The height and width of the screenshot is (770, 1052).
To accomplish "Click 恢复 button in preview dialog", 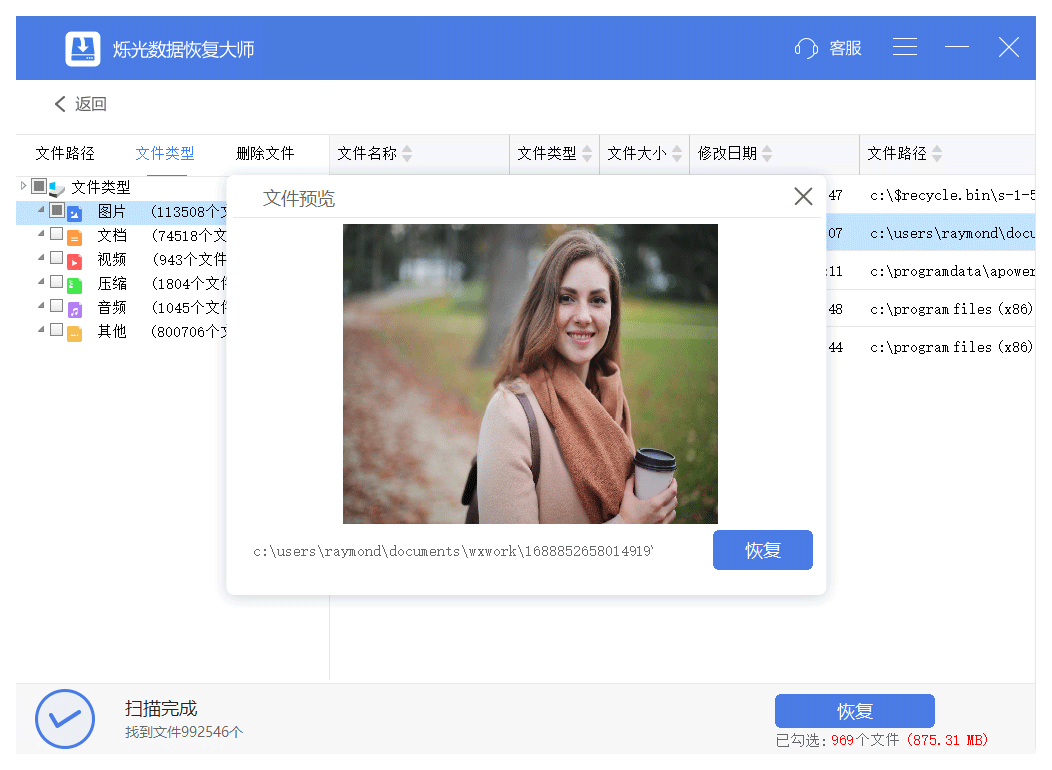I will pyautogui.click(x=762, y=550).
